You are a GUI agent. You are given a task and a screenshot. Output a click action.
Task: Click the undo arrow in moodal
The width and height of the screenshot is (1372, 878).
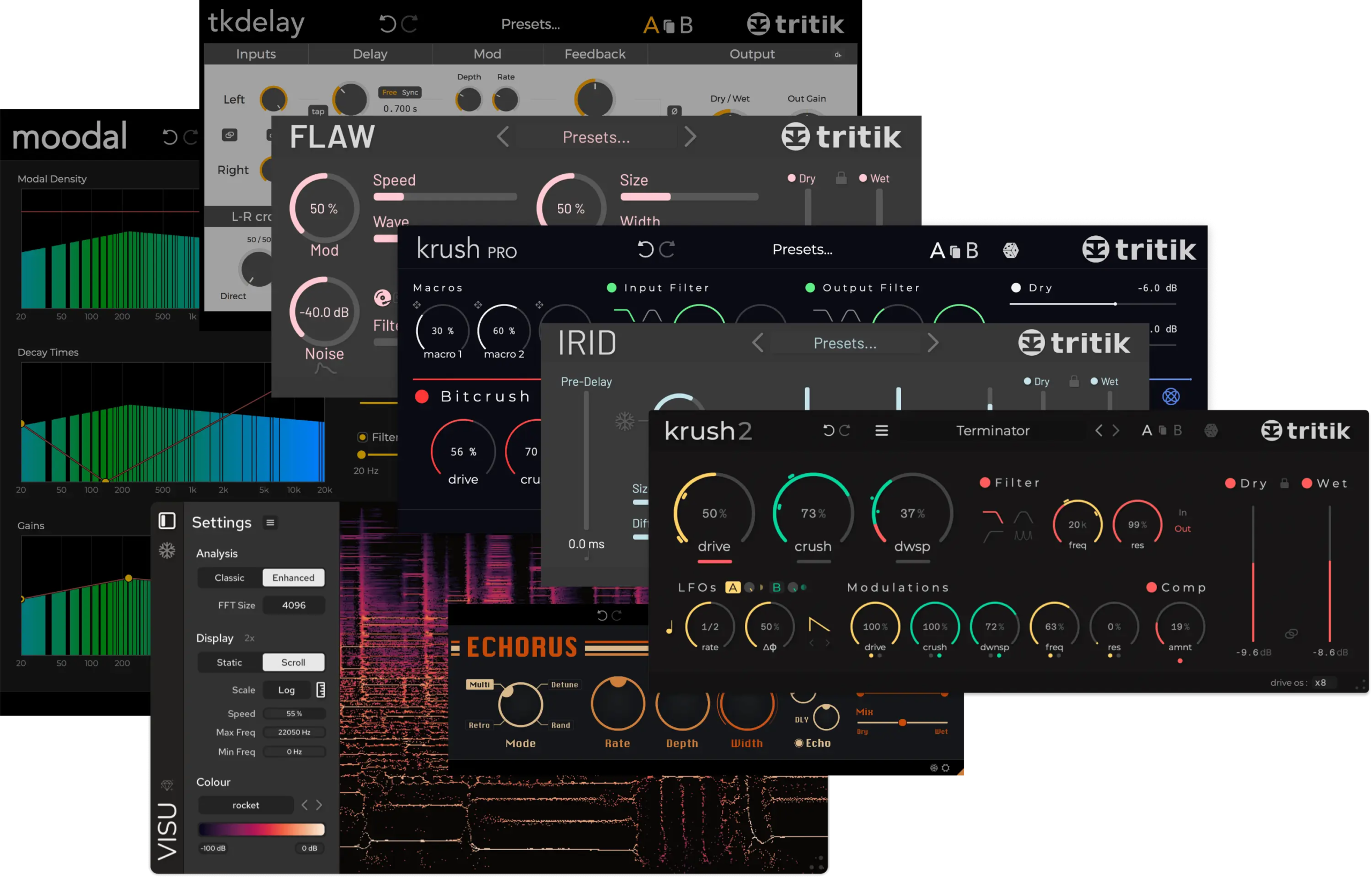coord(170,137)
